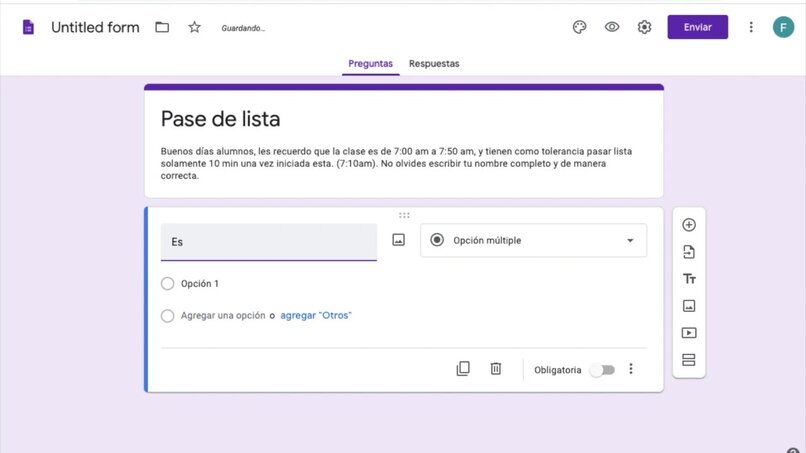806x453 pixels.
Task: Move the form using the folder icon
Action: click(162, 27)
